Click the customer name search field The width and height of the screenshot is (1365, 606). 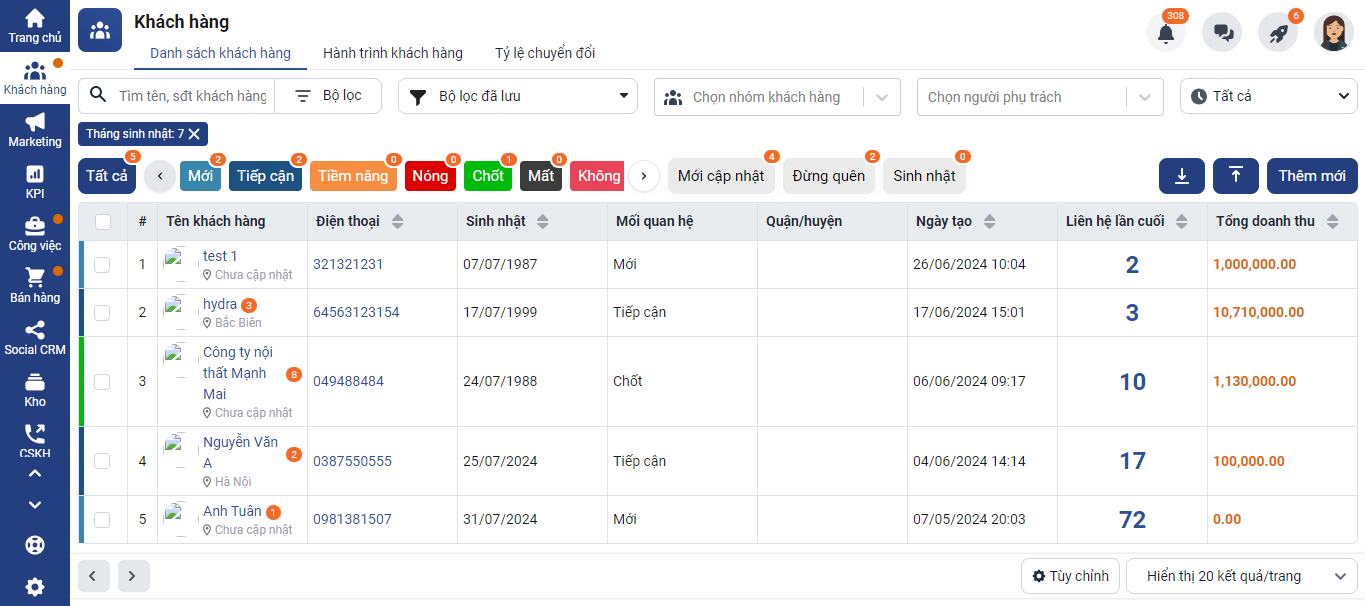[x=192, y=96]
